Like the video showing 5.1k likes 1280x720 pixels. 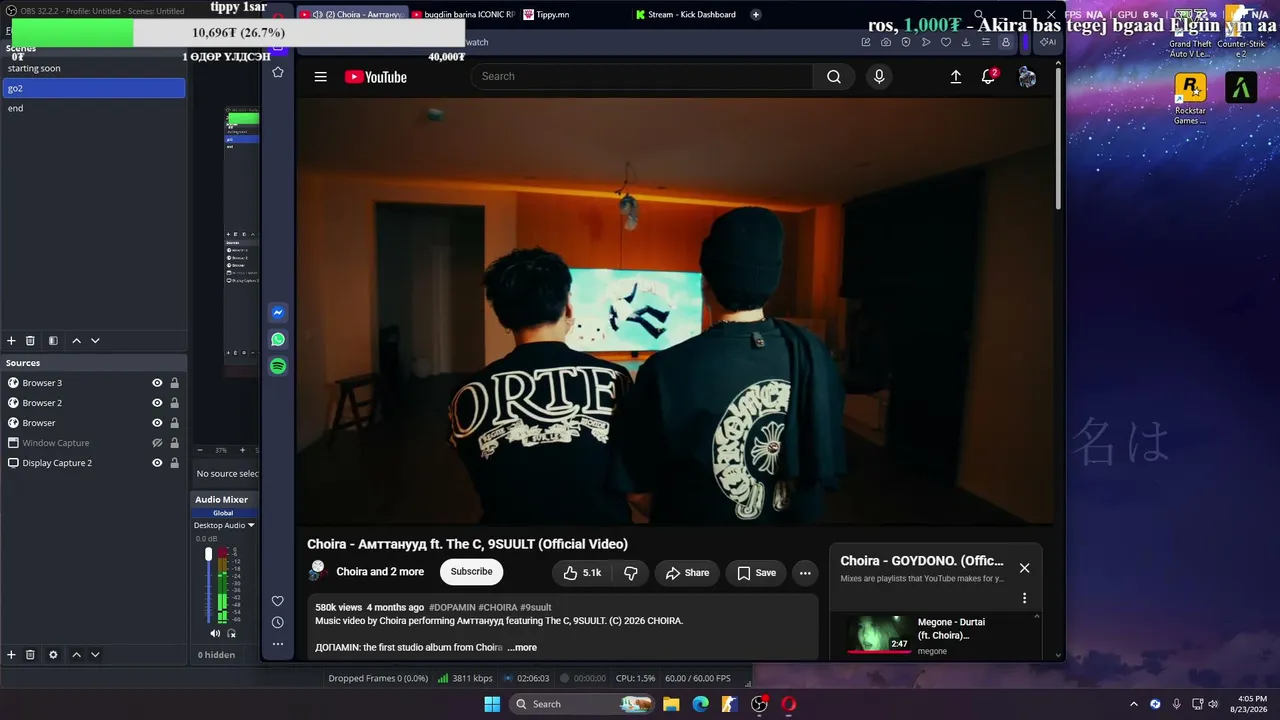point(581,573)
